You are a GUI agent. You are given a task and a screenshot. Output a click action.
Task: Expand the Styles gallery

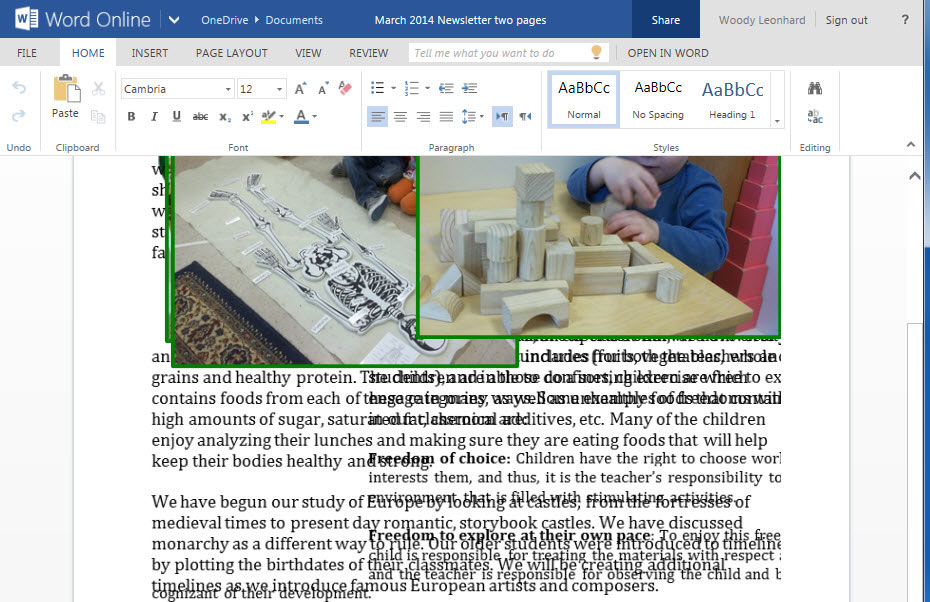[777, 121]
